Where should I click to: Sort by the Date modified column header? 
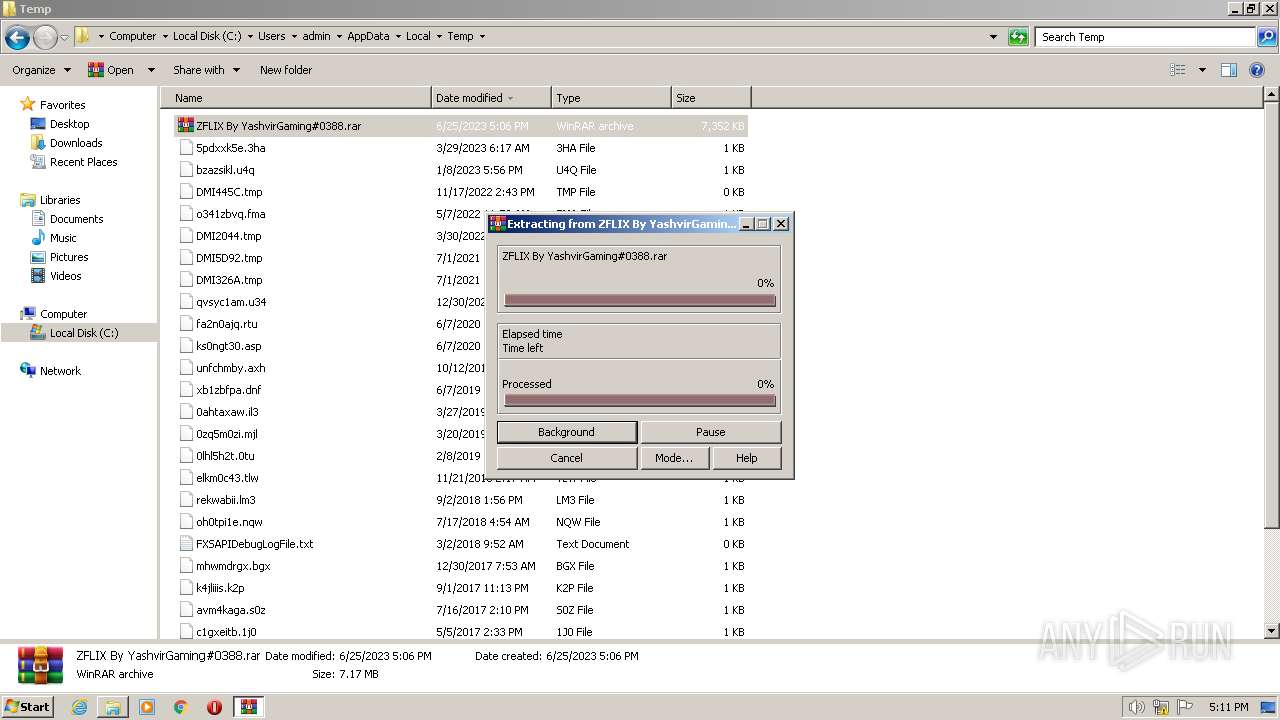tap(491, 98)
